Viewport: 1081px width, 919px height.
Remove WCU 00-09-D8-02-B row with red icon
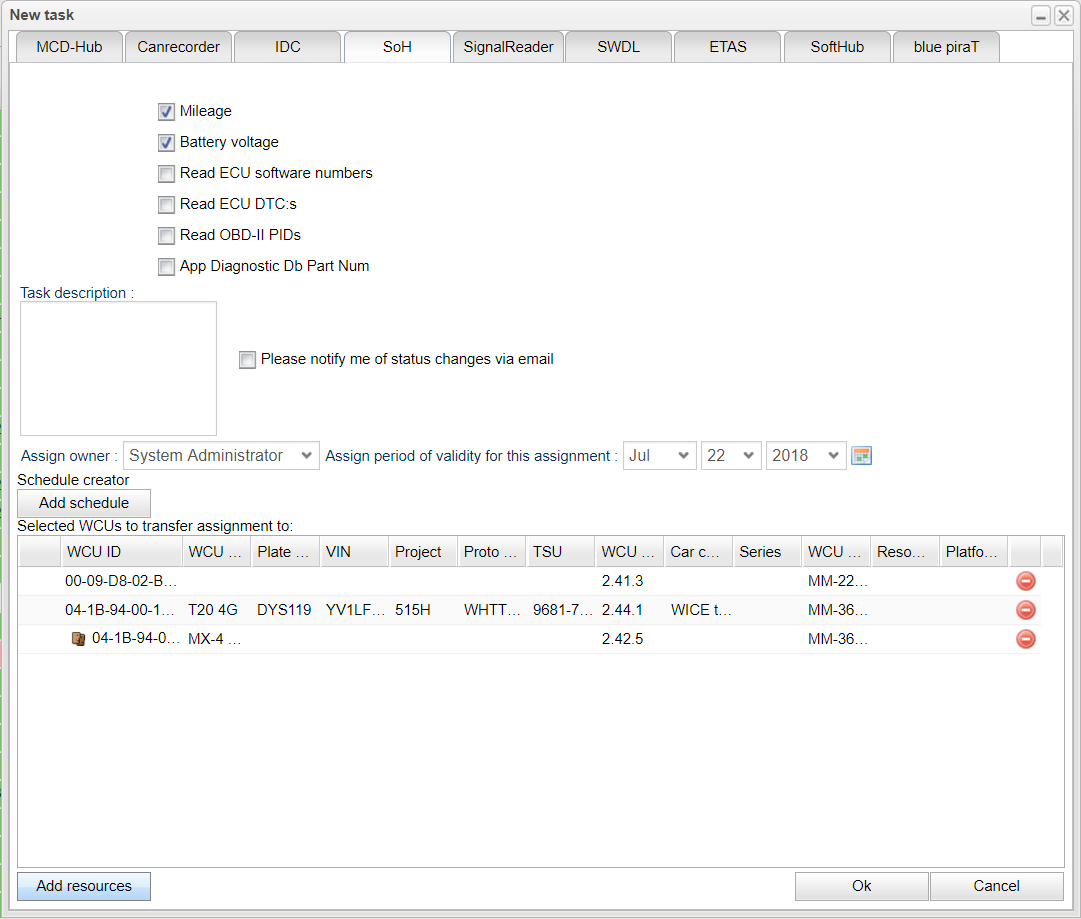[1025, 581]
